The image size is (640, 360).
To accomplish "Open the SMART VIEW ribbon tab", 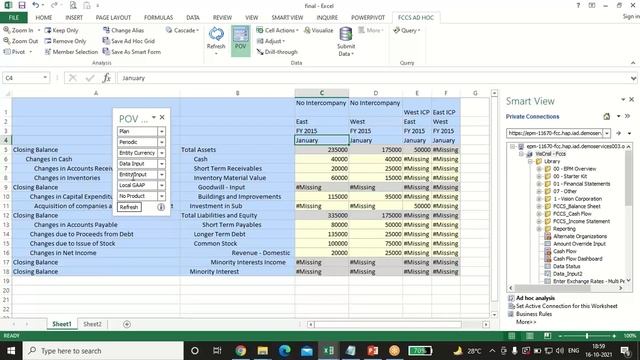I will click(287, 18).
